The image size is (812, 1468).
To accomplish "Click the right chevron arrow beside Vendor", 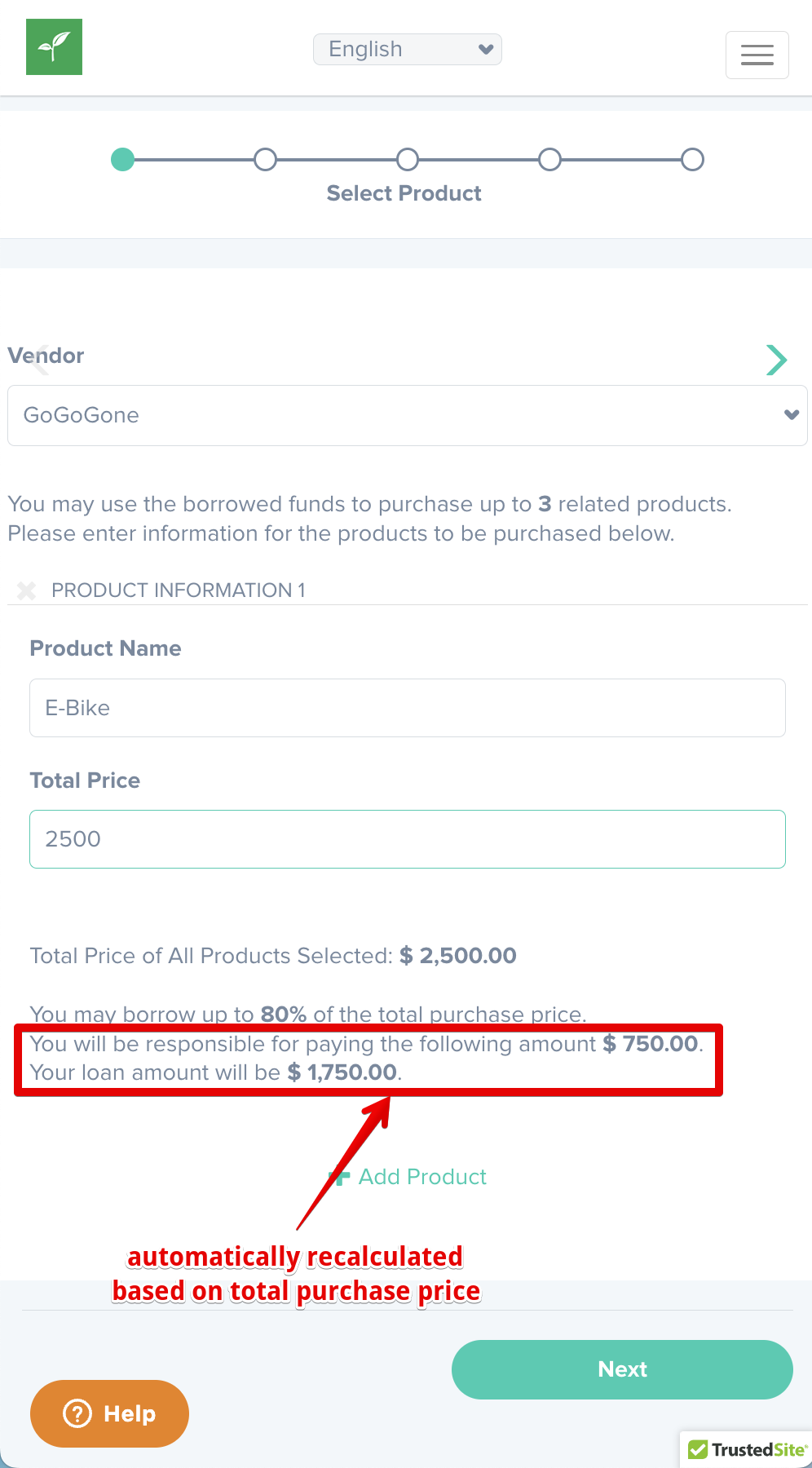I will 776,360.
